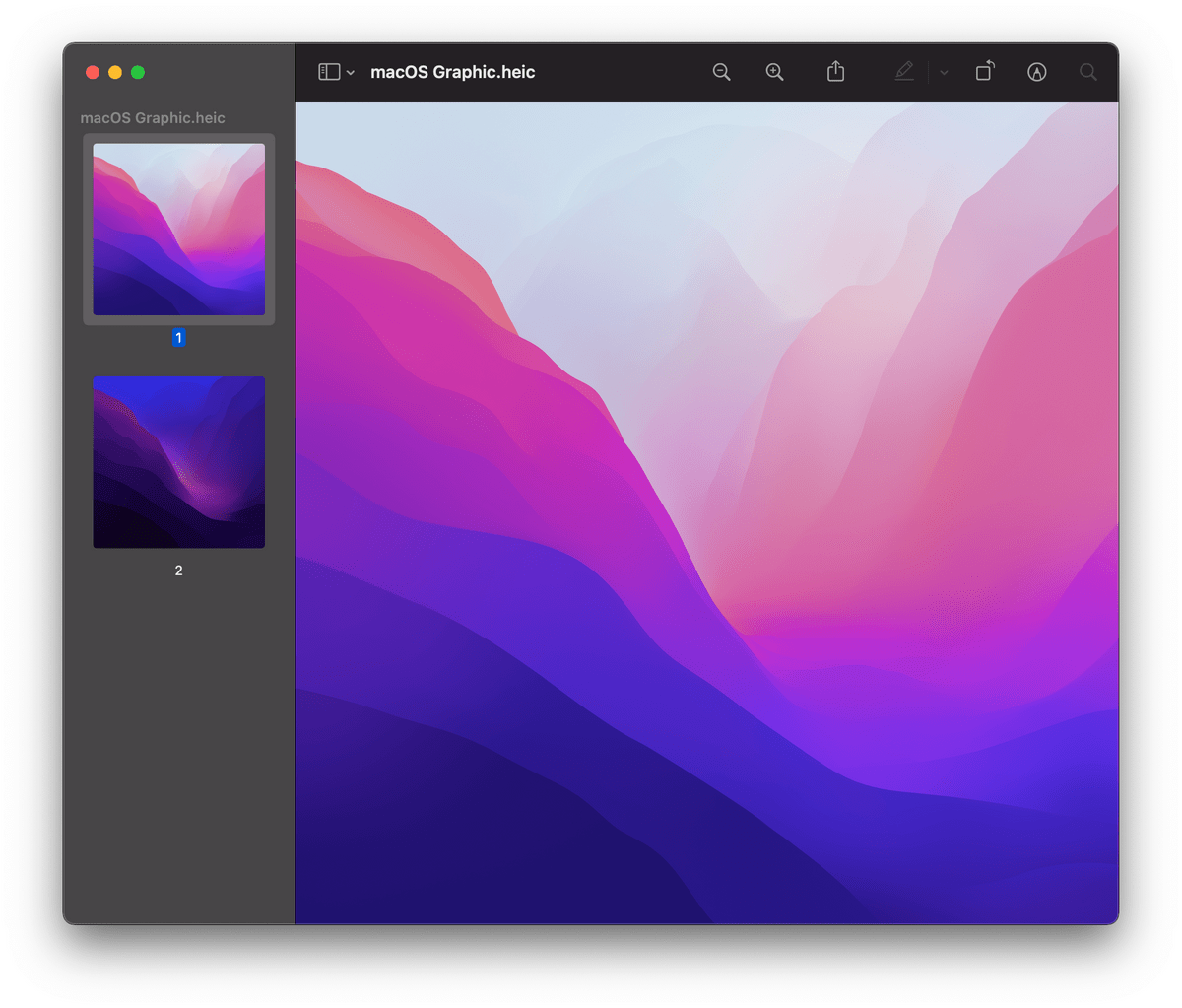Click the main wallpaper image canvas
This screenshot has height=1008, width=1182.
[x=707, y=513]
